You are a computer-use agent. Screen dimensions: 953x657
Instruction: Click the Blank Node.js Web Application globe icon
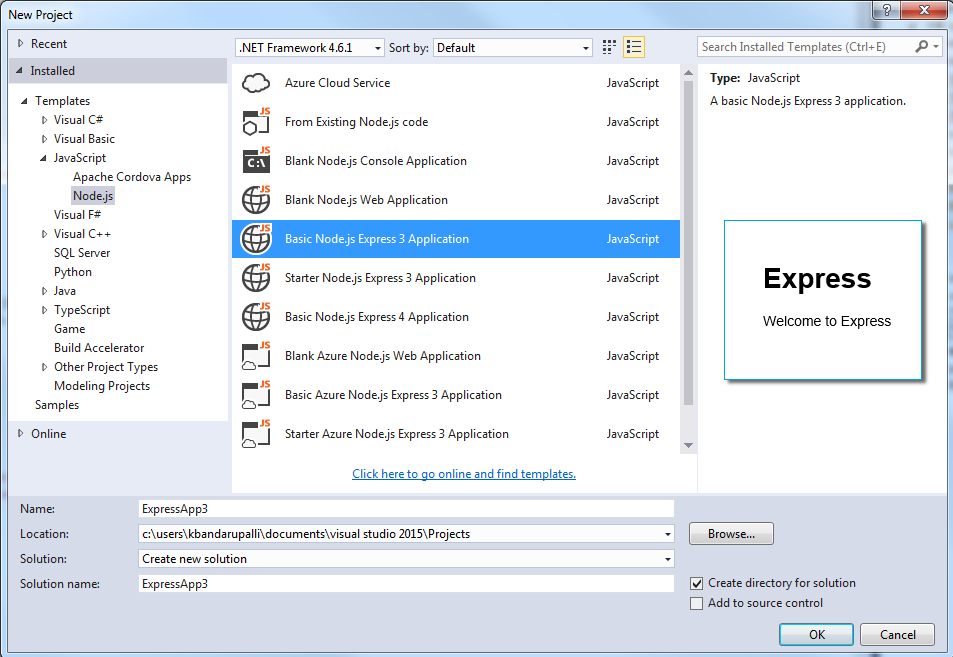[256, 199]
